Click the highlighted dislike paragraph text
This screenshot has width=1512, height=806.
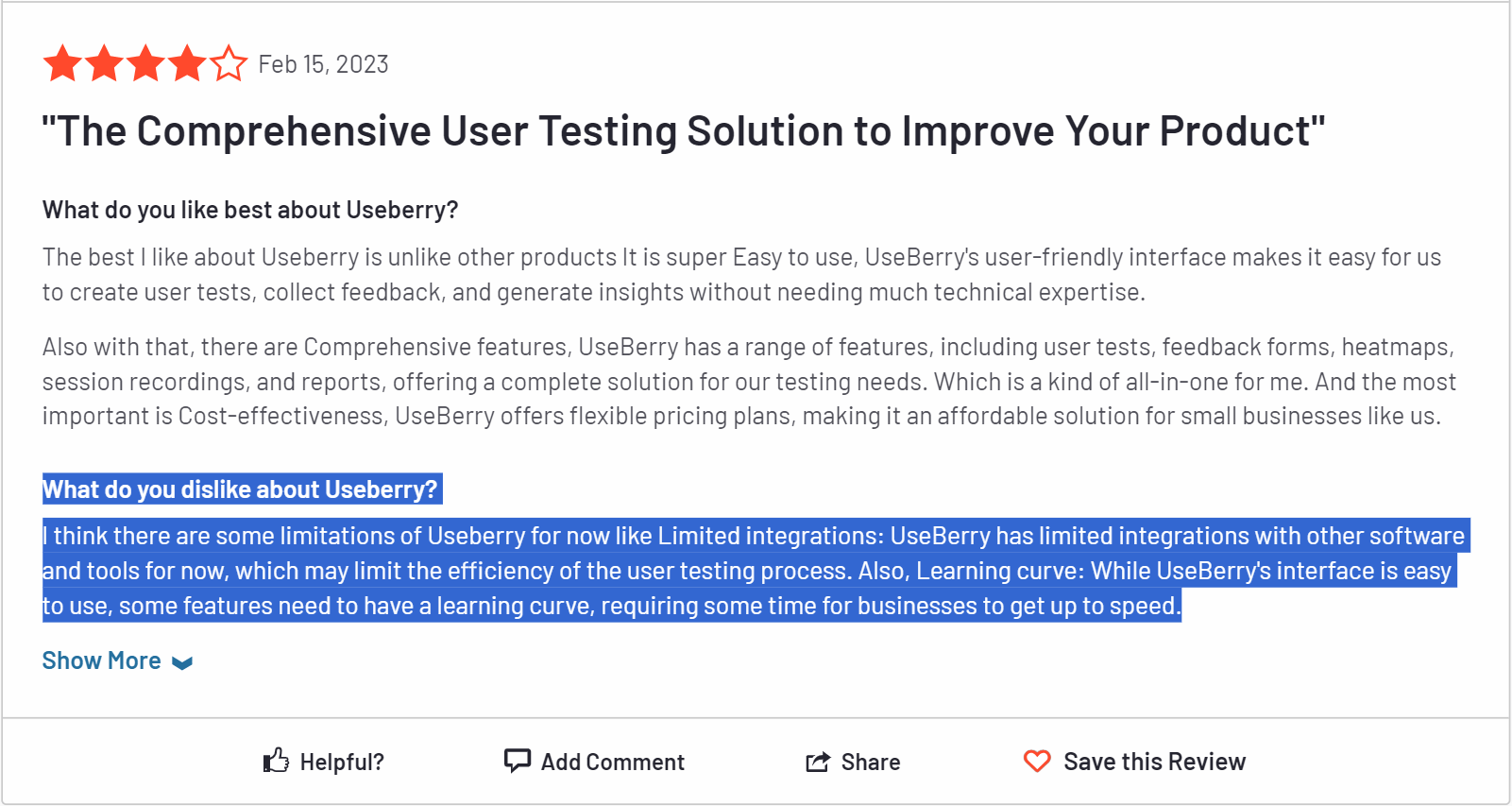[x=746, y=570]
